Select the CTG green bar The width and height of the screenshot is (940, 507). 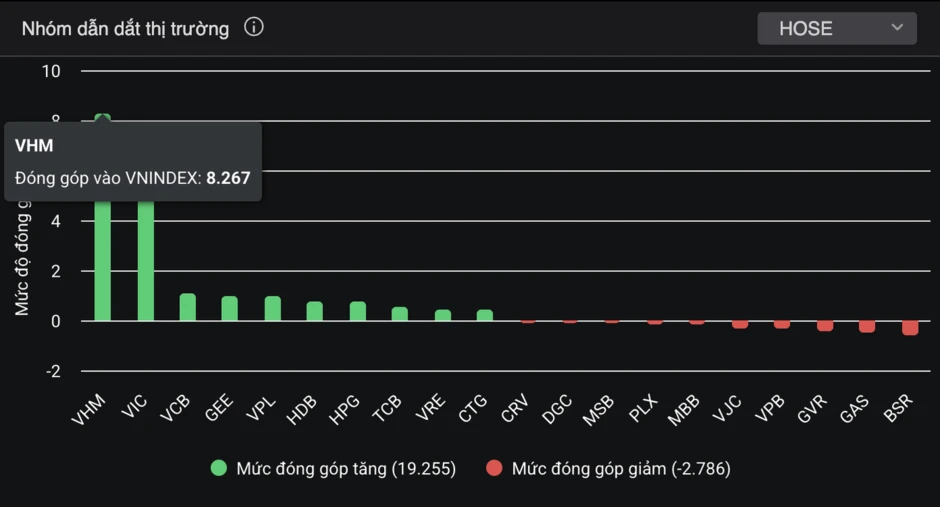point(485,315)
